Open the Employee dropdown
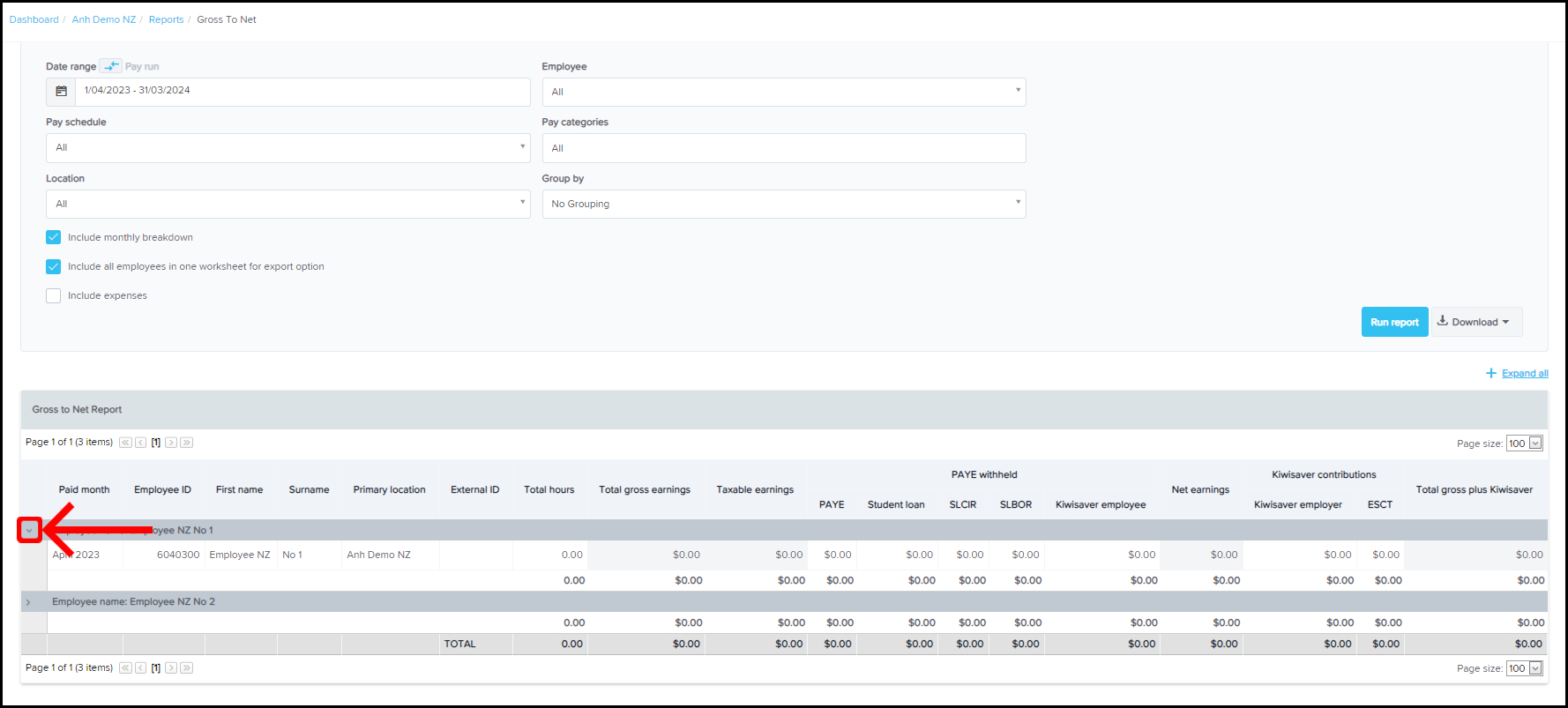Screen dimensions: 1568x708 coord(783,92)
